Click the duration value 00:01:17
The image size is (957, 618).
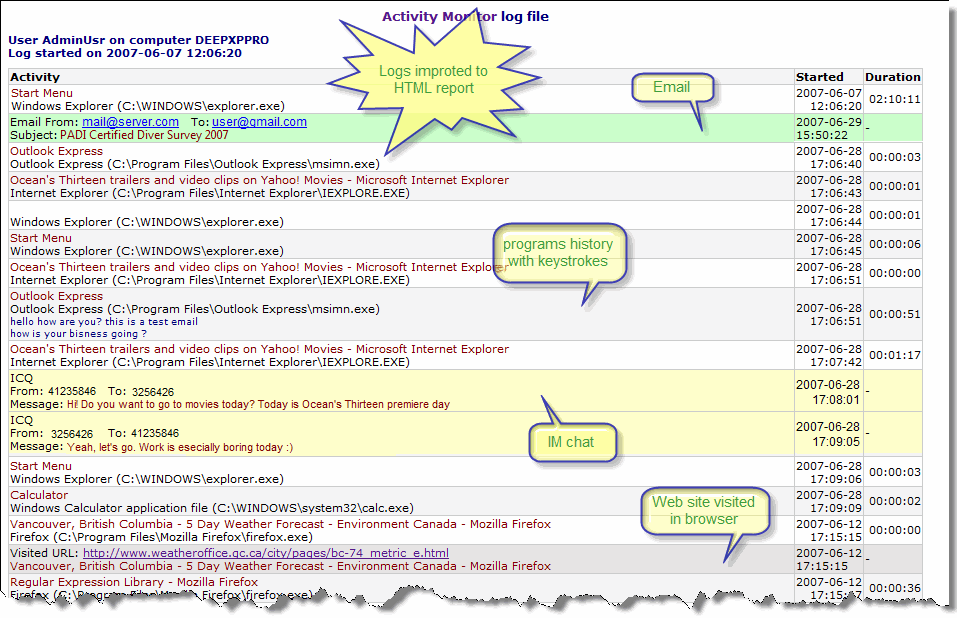coord(894,355)
